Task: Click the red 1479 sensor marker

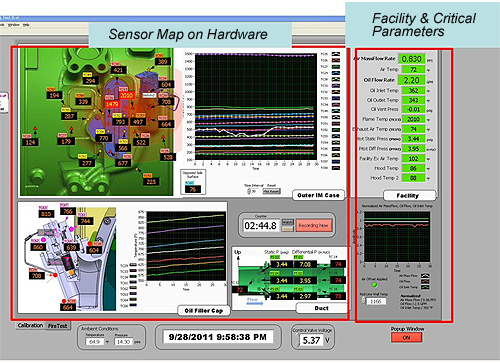Action: pyautogui.click(x=112, y=104)
